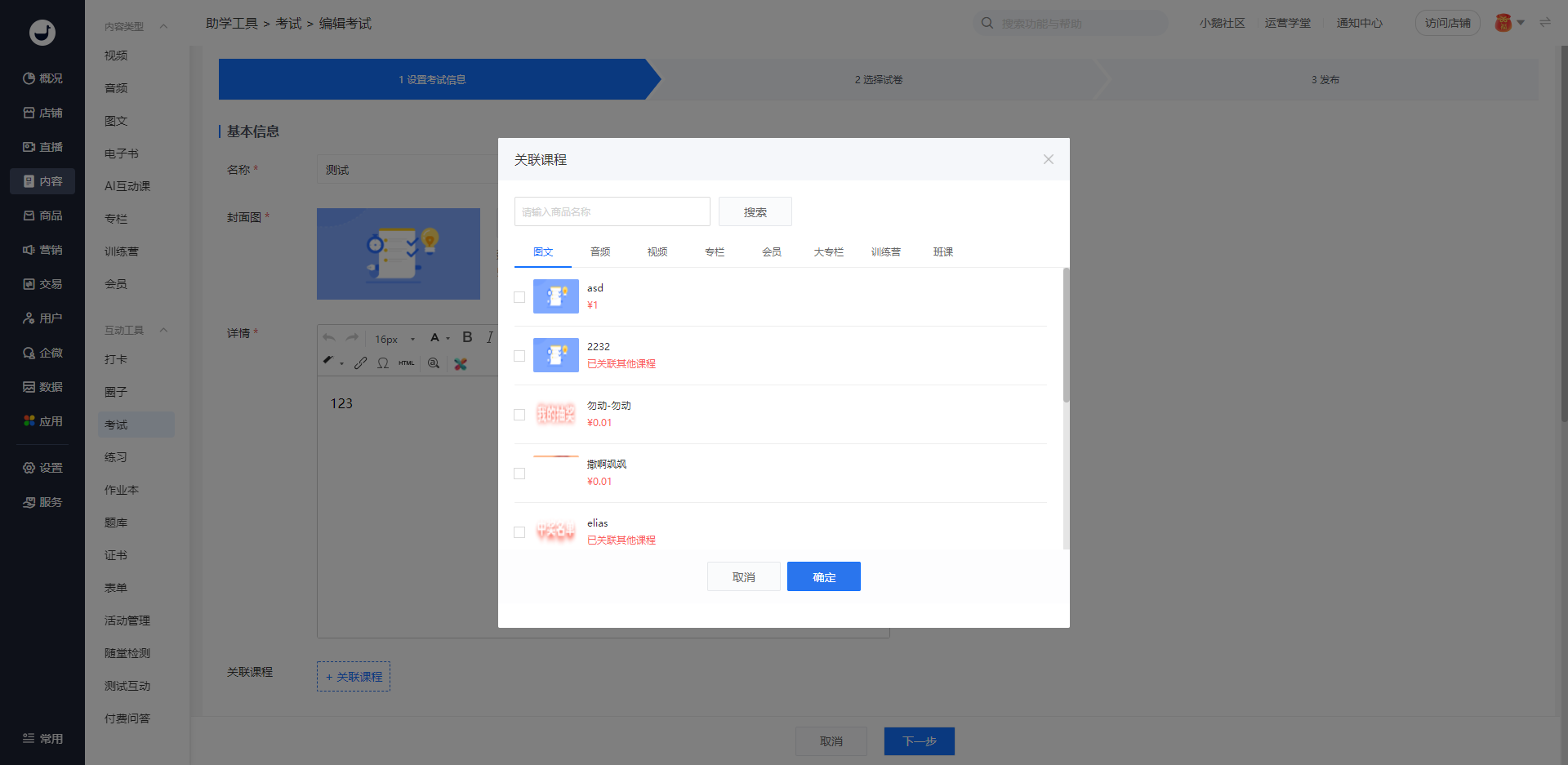The width and height of the screenshot is (1568, 765).
Task: Click the switch arrows icon at top right
Action: (1544, 23)
